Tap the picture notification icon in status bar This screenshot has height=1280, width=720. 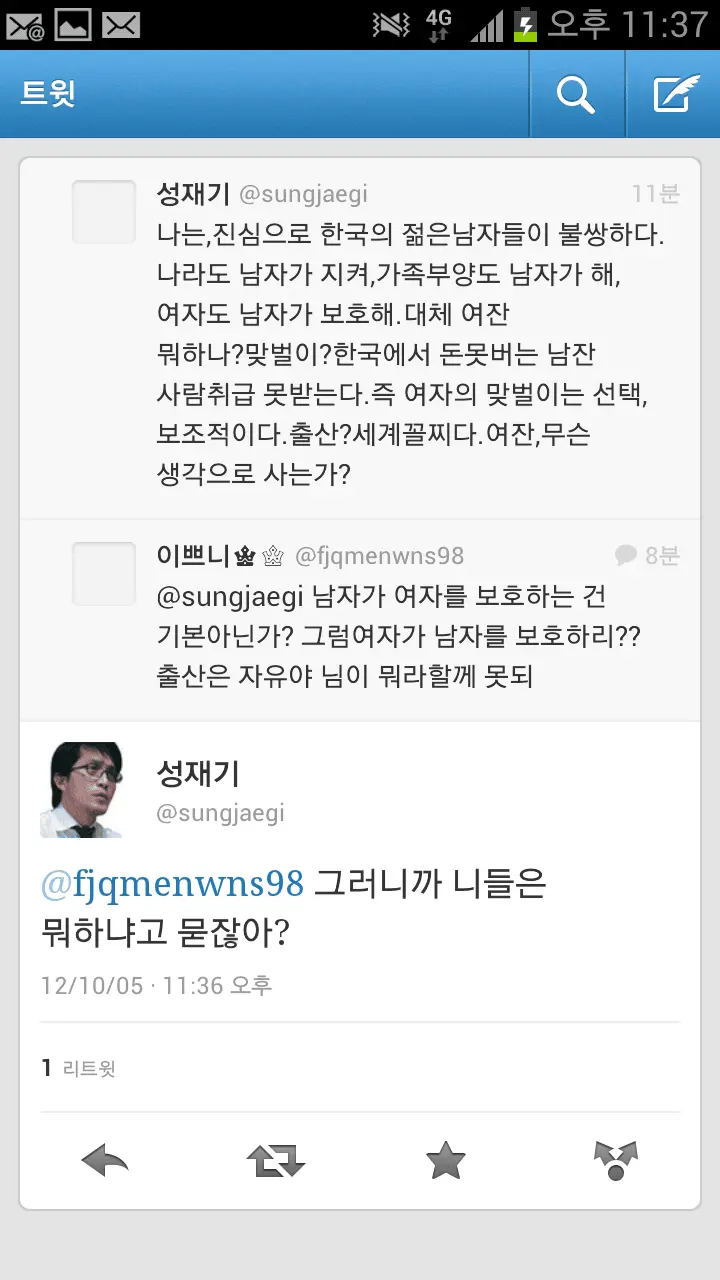click(x=73, y=24)
